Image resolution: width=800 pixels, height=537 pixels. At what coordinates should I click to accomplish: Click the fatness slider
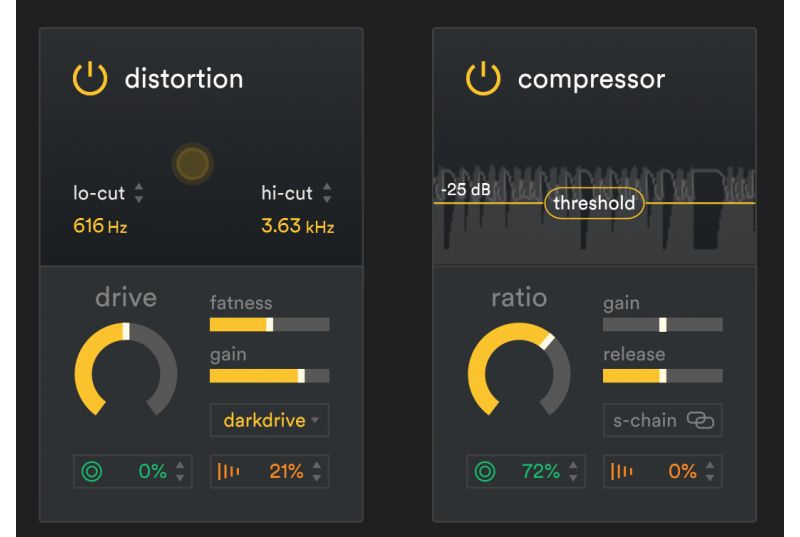tap(269, 325)
